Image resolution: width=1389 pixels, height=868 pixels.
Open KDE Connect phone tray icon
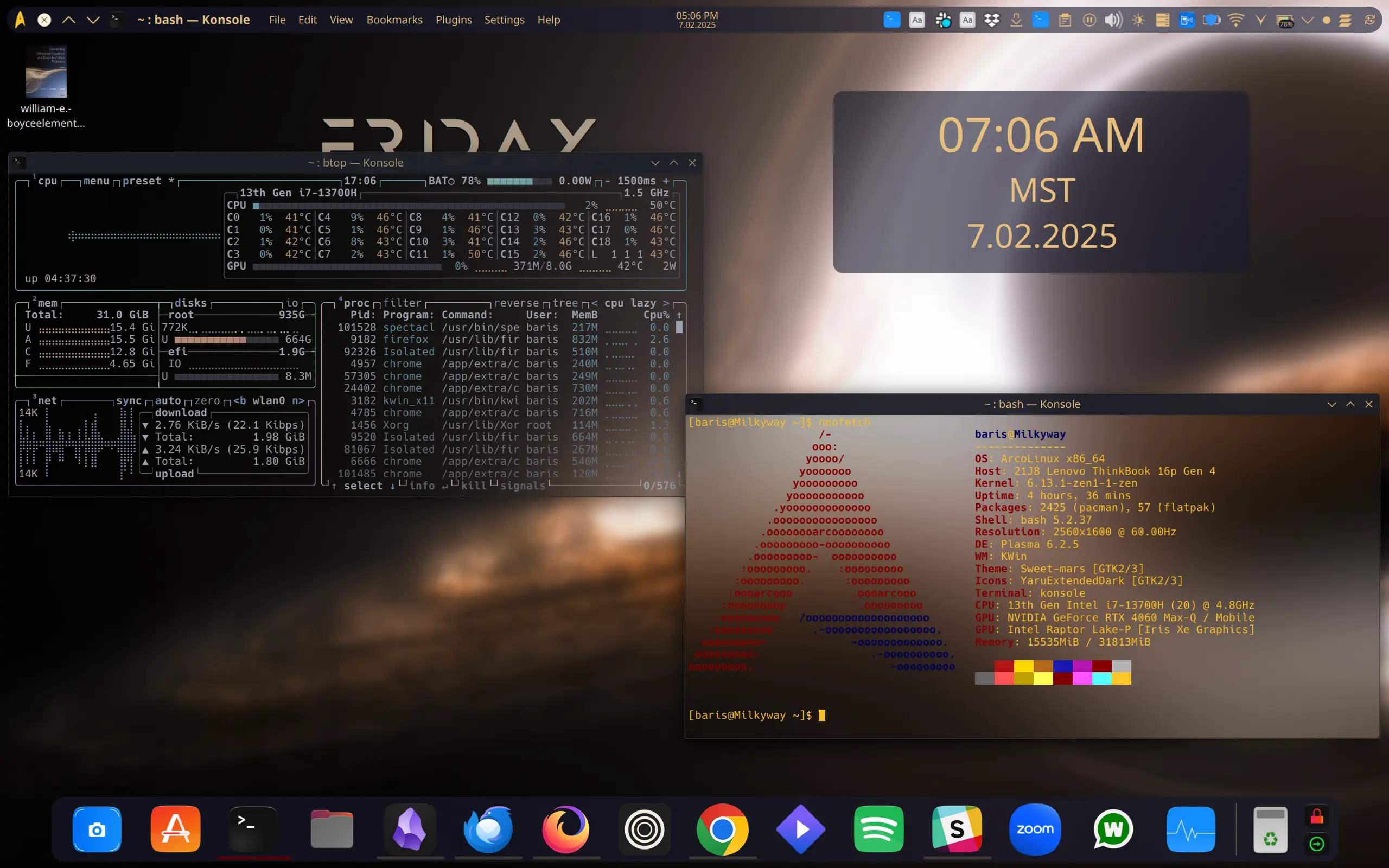pyautogui.click(x=1187, y=20)
